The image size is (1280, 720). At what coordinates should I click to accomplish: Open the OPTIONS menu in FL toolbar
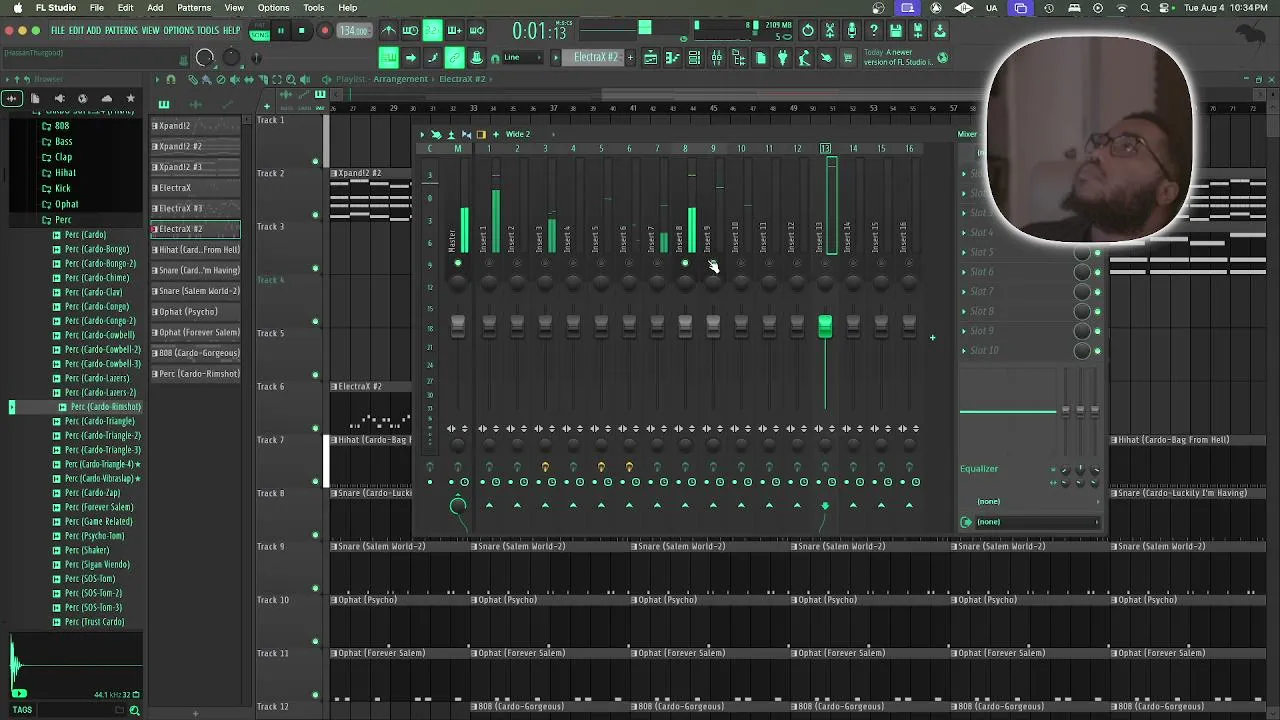click(x=178, y=31)
